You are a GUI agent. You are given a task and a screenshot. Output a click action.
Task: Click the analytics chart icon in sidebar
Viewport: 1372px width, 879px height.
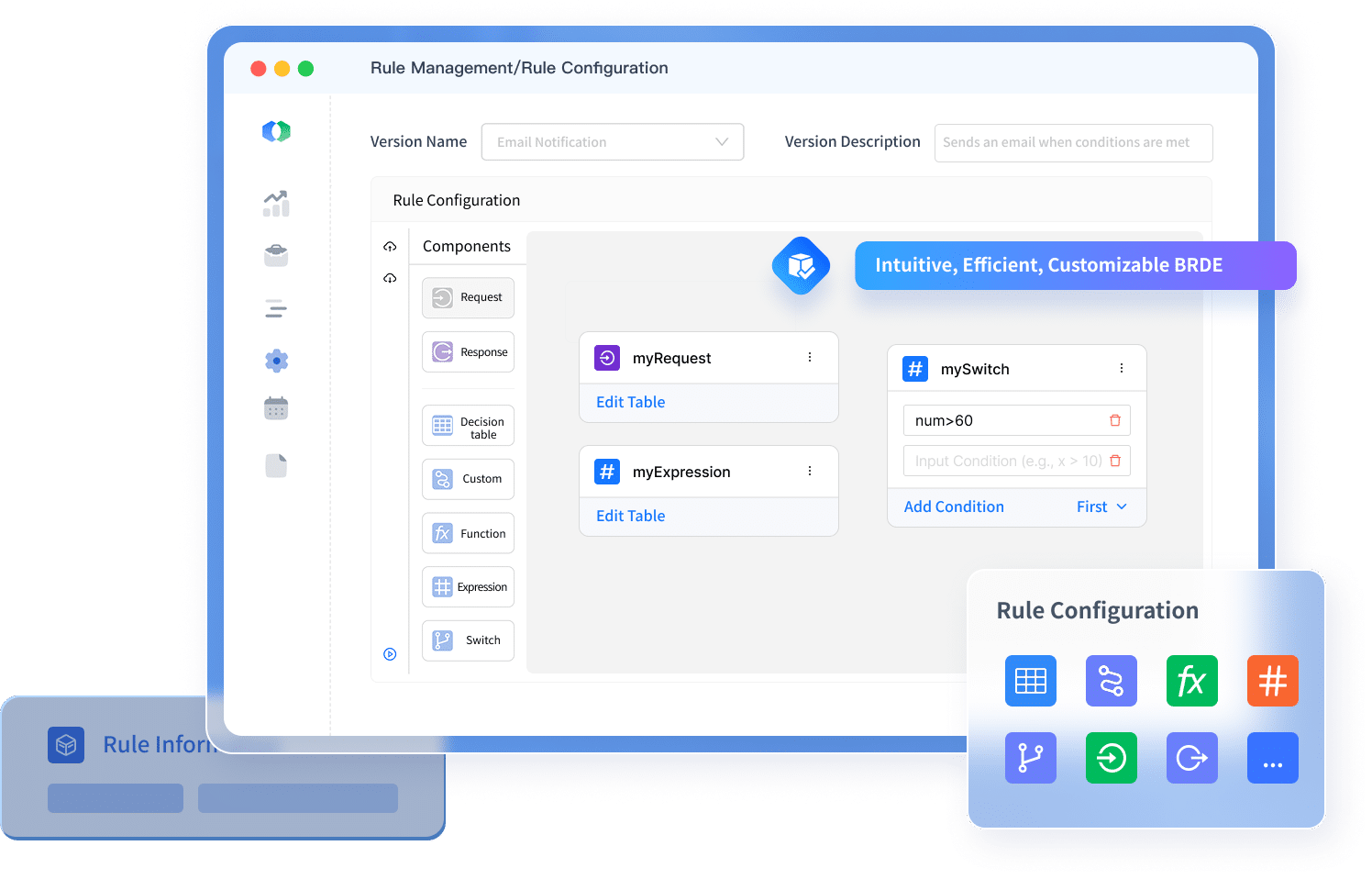276,203
